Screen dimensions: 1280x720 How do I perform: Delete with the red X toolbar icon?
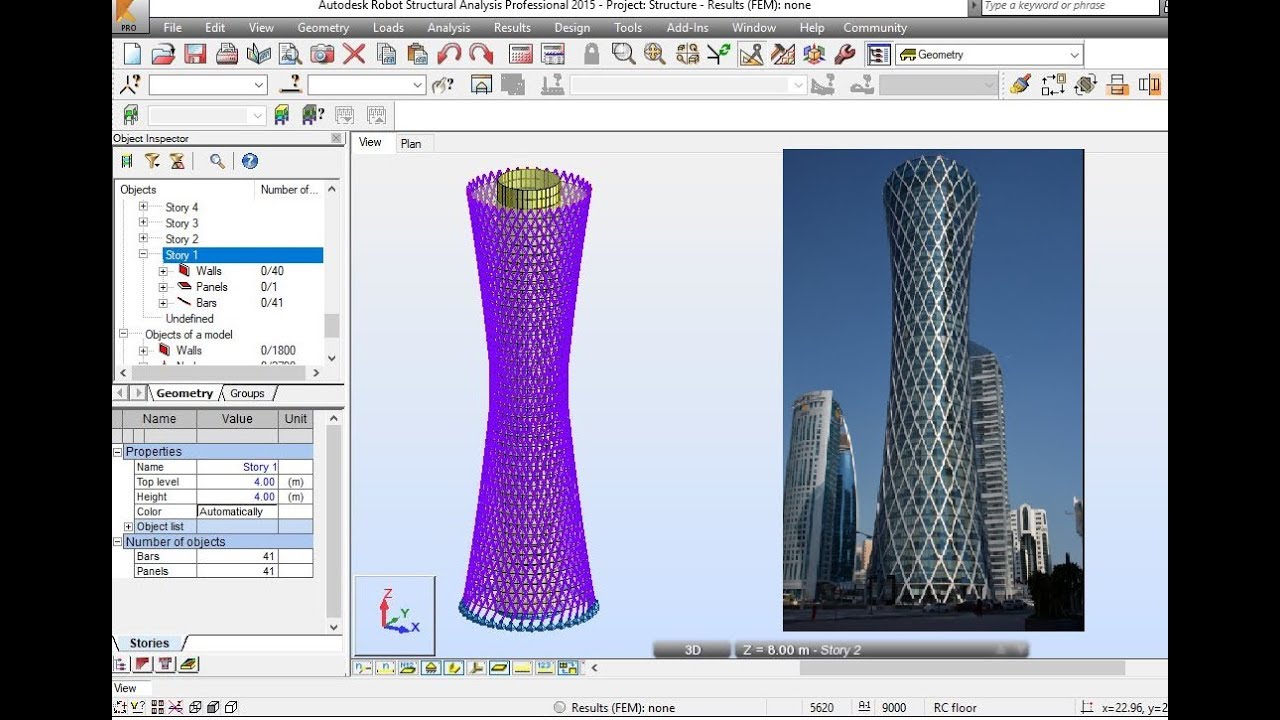[x=354, y=54]
